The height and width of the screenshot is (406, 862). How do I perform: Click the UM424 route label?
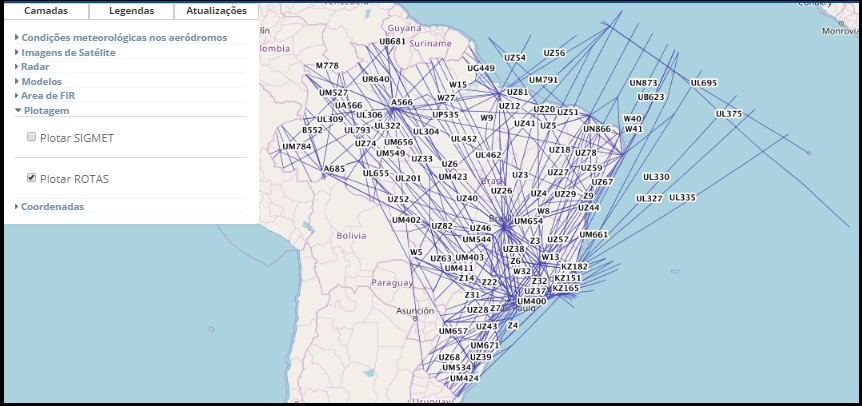465,379
